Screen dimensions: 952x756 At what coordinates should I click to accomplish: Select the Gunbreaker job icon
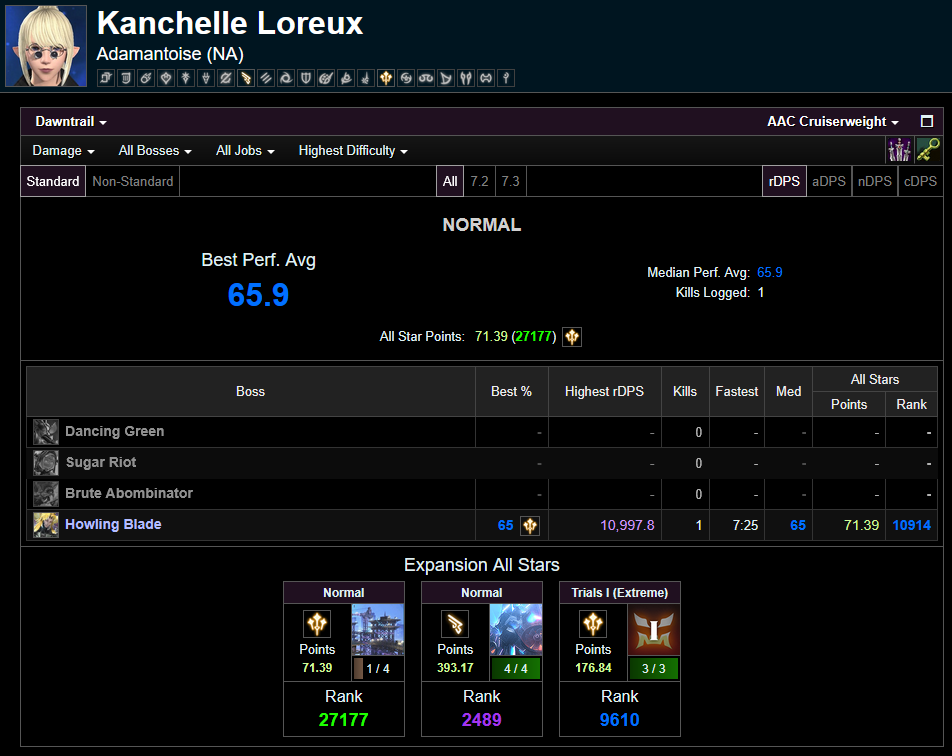click(226, 78)
